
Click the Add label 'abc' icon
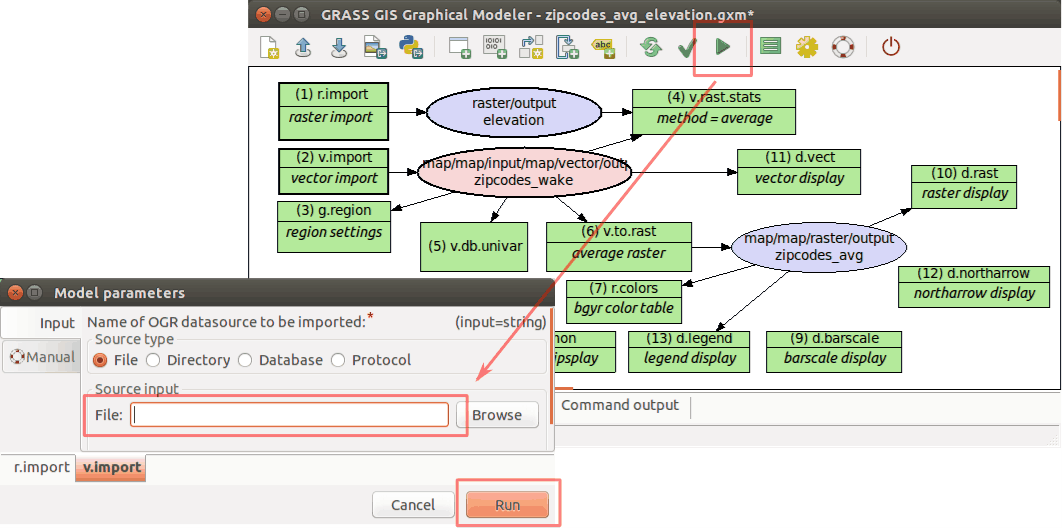pos(603,47)
